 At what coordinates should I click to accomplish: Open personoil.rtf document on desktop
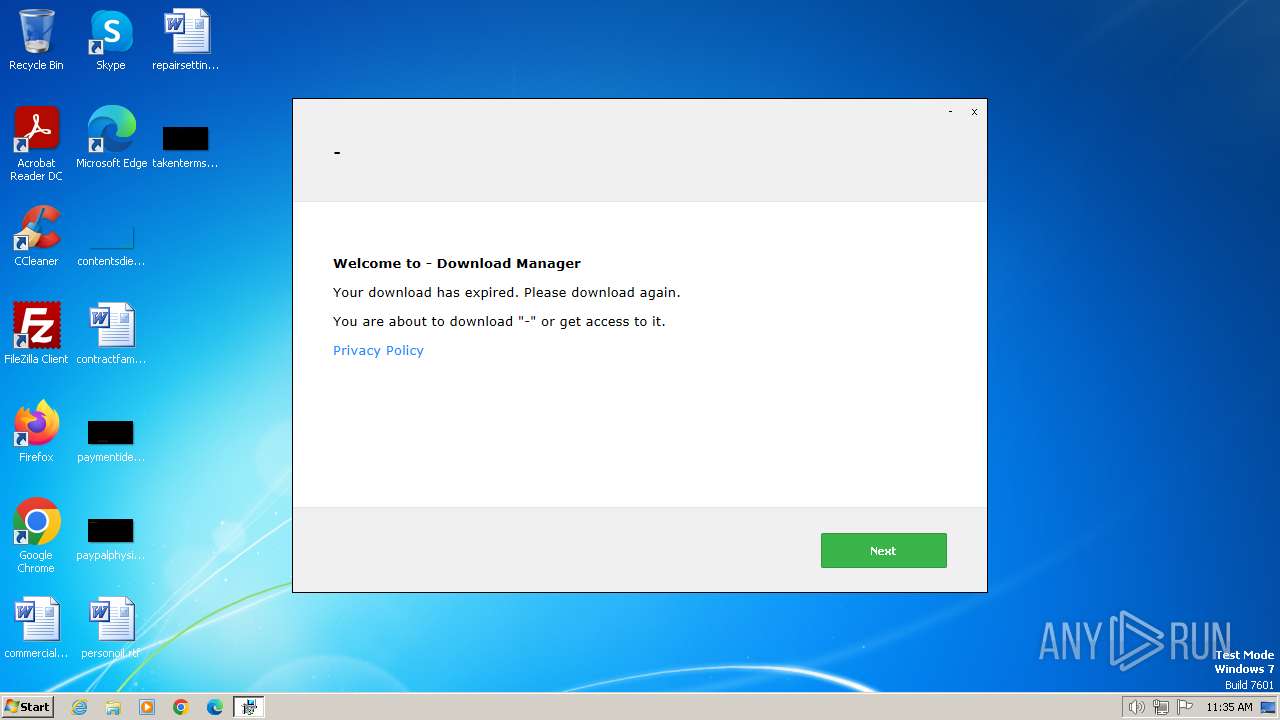click(x=111, y=628)
